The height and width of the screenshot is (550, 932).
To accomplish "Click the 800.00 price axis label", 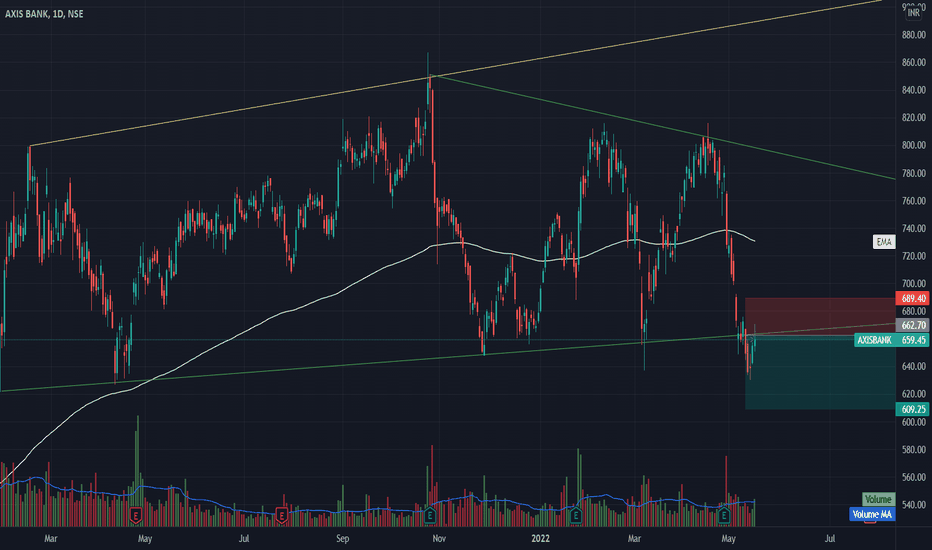I will (914, 145).
